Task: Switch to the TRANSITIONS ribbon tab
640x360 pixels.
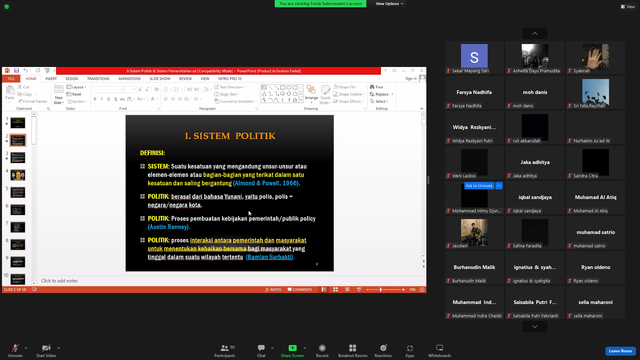Action: (98, 78)
